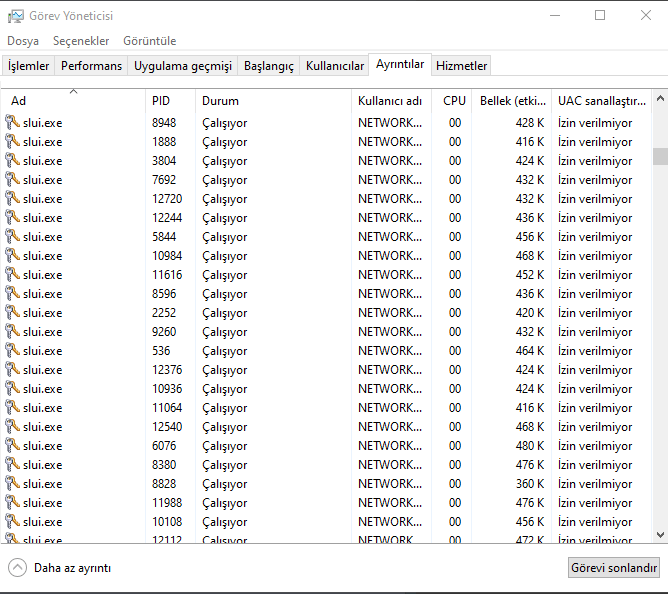The image size is (668, 594).
Task: Sort by the Durum column header
Action: coord(274,101)
